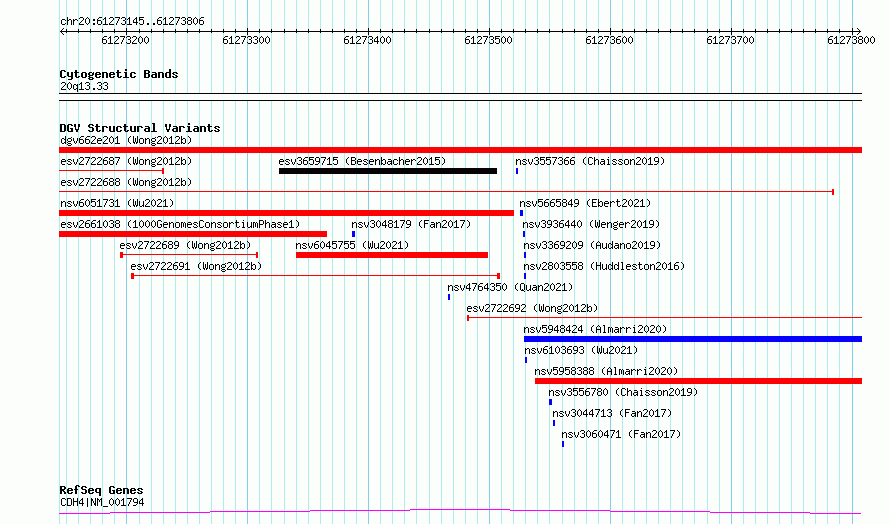Image resolution: width=890 pixels, height=524 pixels.
Task: Click the chr20:61273145..61273806 region label
Action: click(x=132, y=22)
